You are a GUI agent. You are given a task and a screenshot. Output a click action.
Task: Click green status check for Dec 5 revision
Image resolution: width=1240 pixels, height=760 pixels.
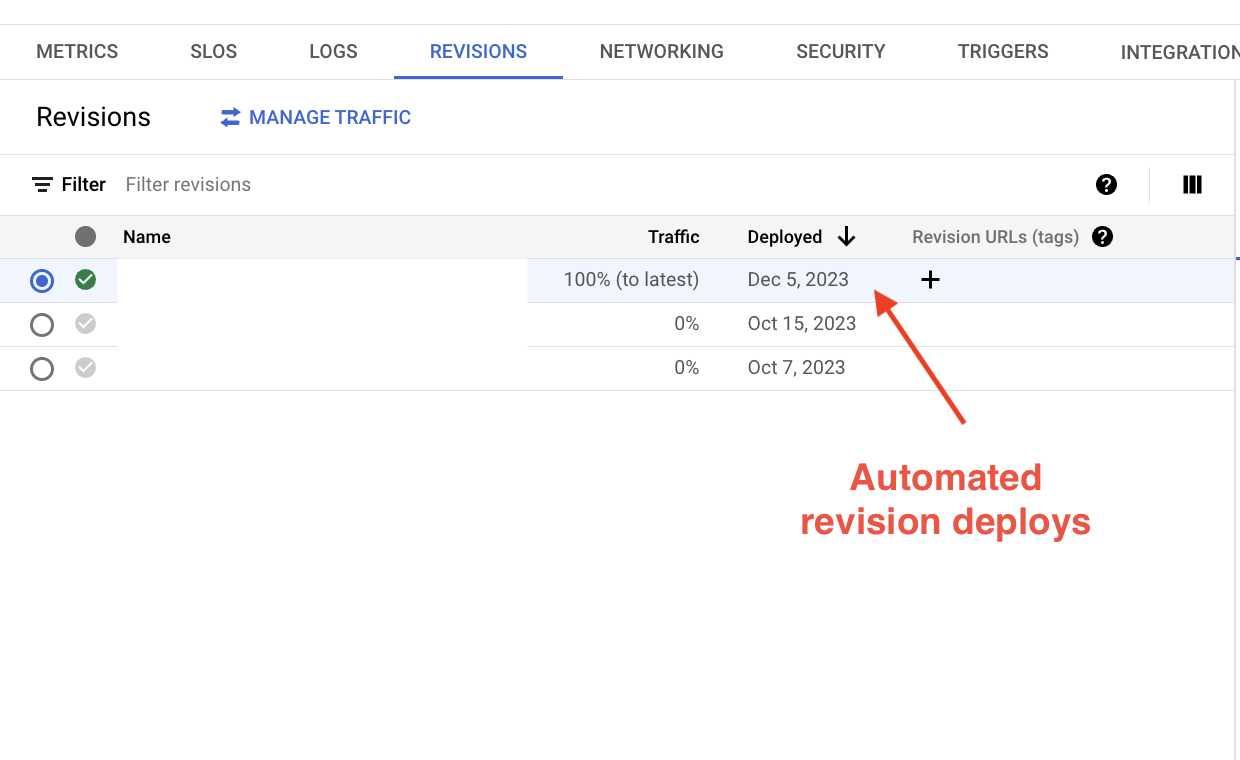(86, 280)
